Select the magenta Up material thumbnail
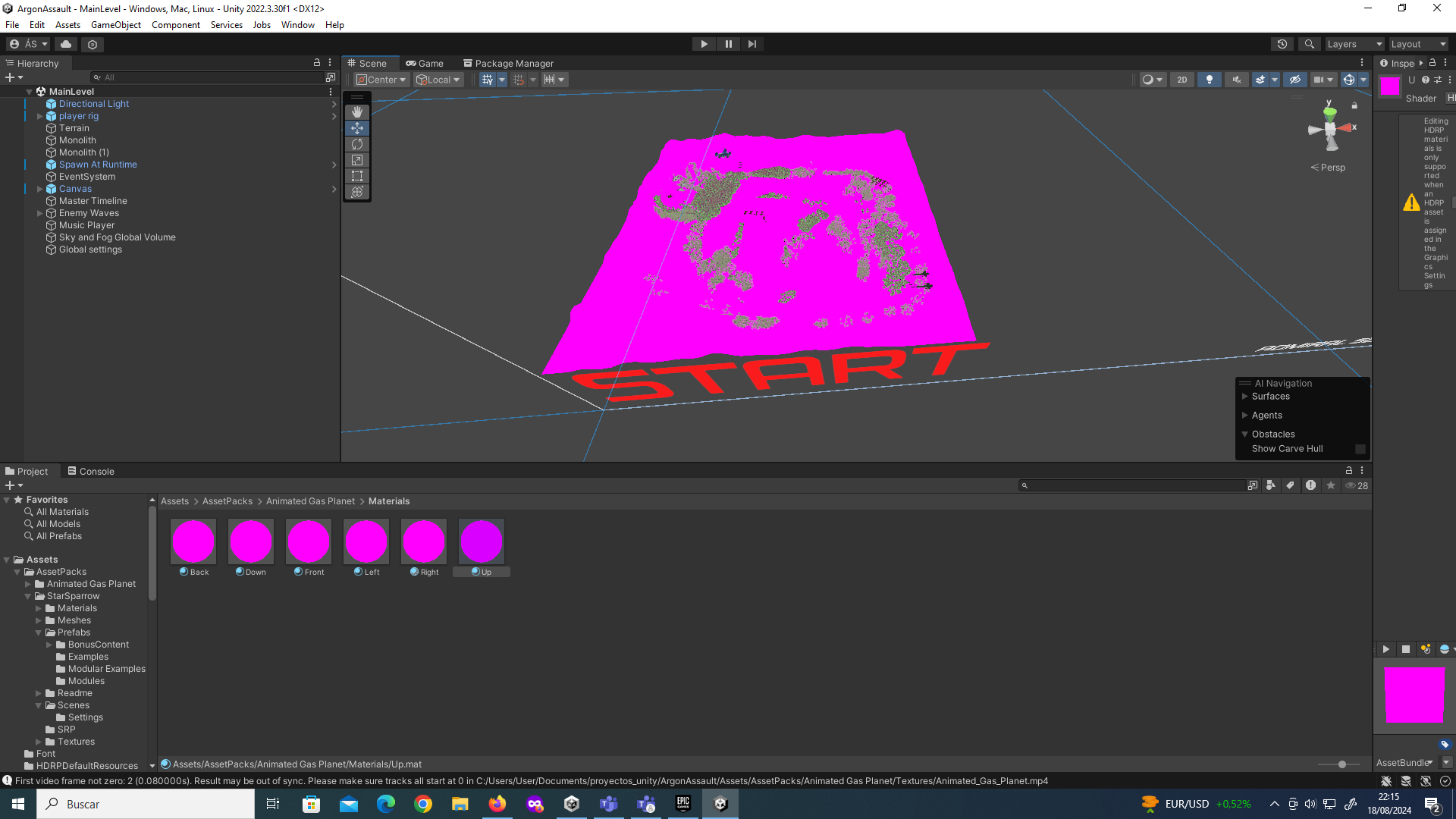 481,541
